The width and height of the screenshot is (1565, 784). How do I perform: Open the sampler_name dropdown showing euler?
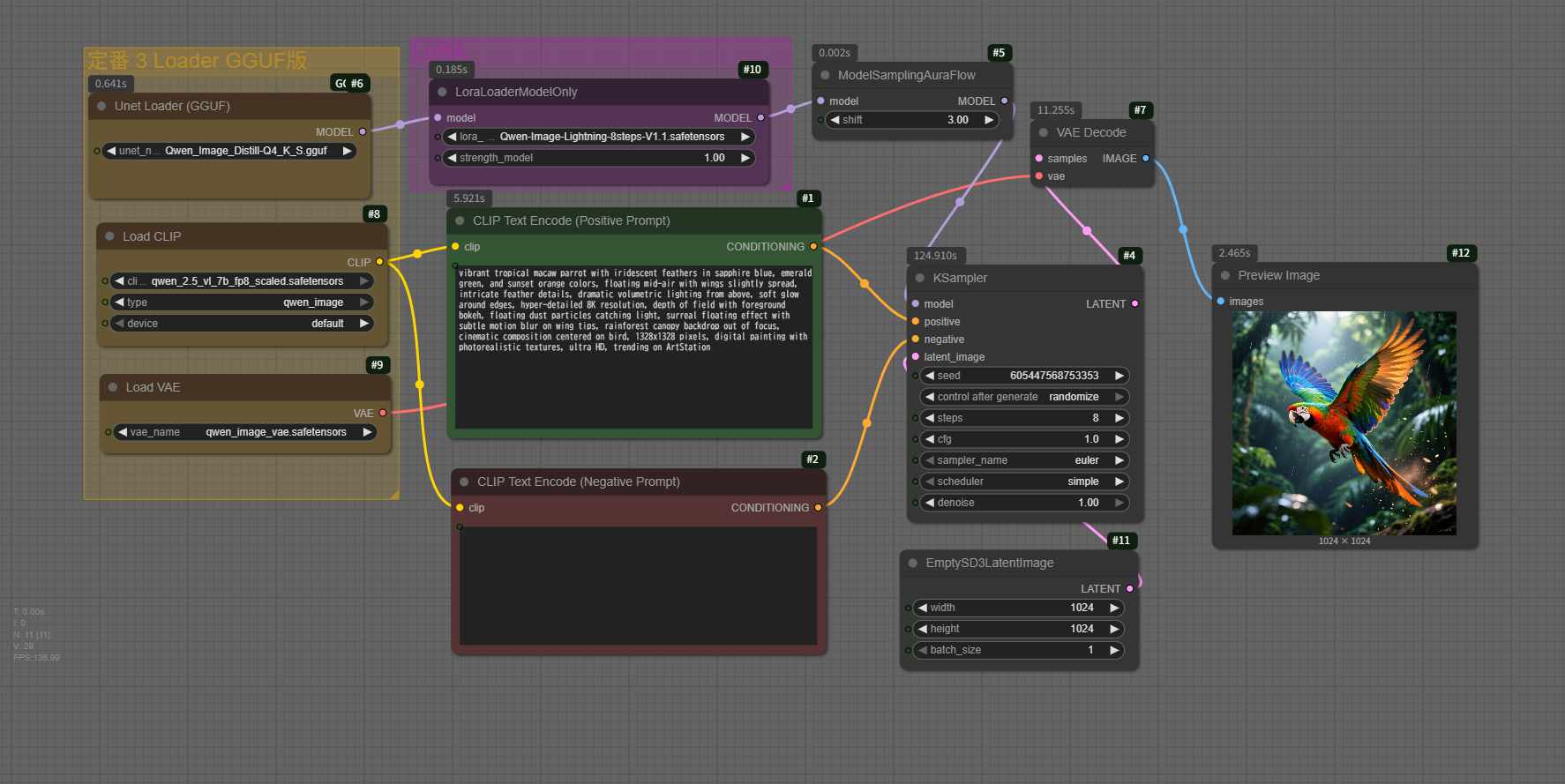point(1023,460)
